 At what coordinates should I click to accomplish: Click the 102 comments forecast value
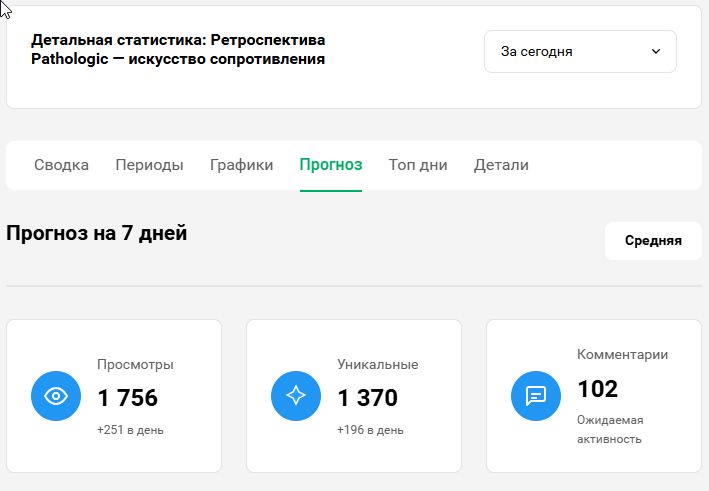click(x=598, y=389)
